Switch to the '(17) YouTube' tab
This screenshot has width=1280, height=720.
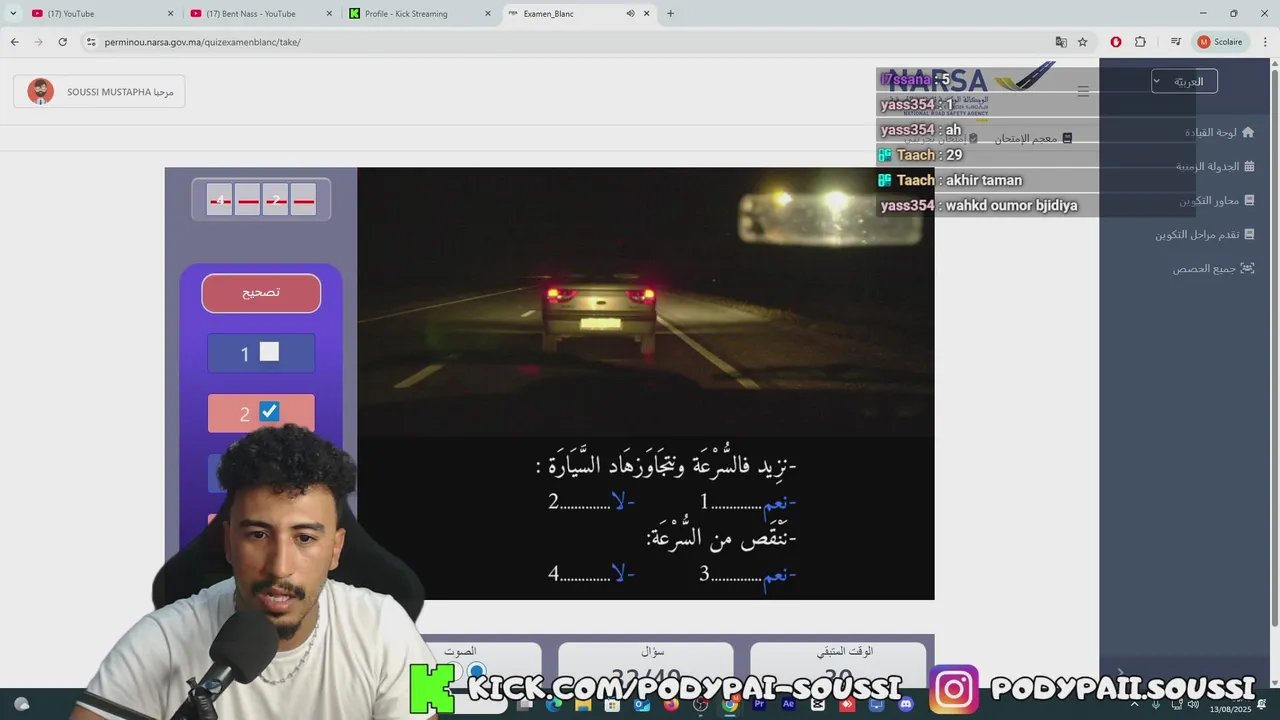100,13
